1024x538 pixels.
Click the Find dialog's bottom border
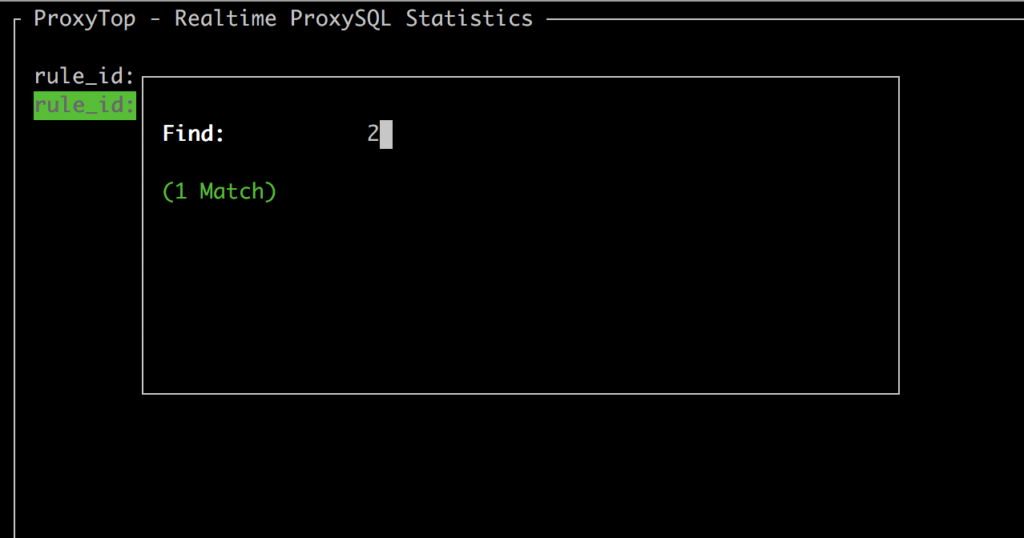tap(520, 393)
